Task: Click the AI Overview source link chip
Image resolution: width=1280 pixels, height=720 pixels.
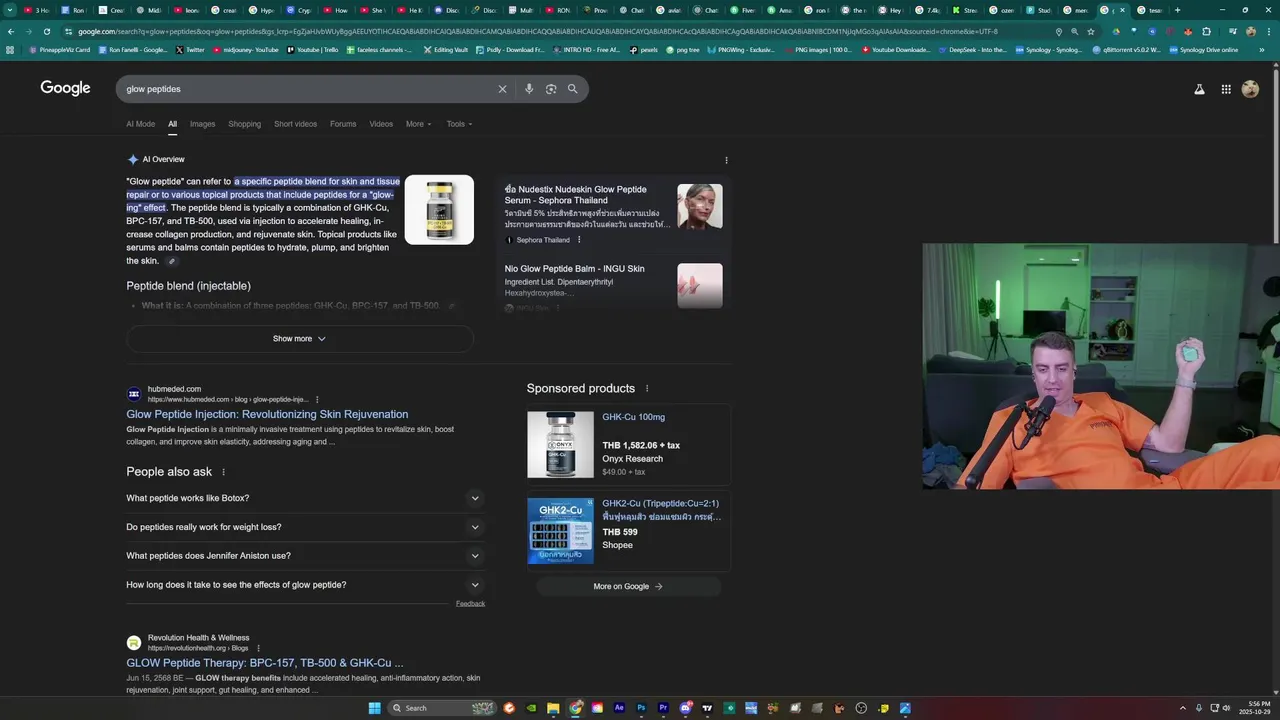Action: 171,261
